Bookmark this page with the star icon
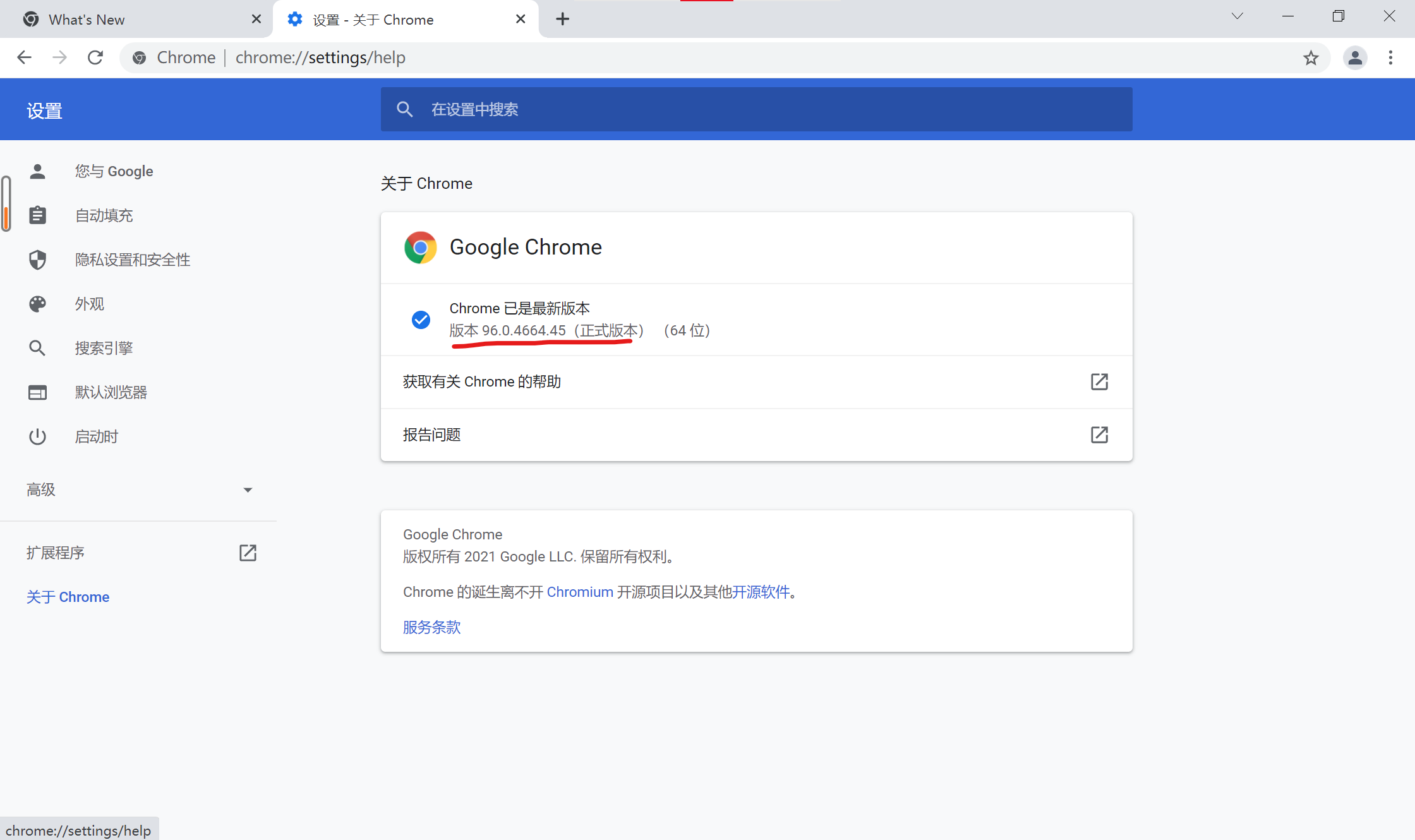The width and height of the screenshot is (1415, 840). click(x=1311, y=58)
